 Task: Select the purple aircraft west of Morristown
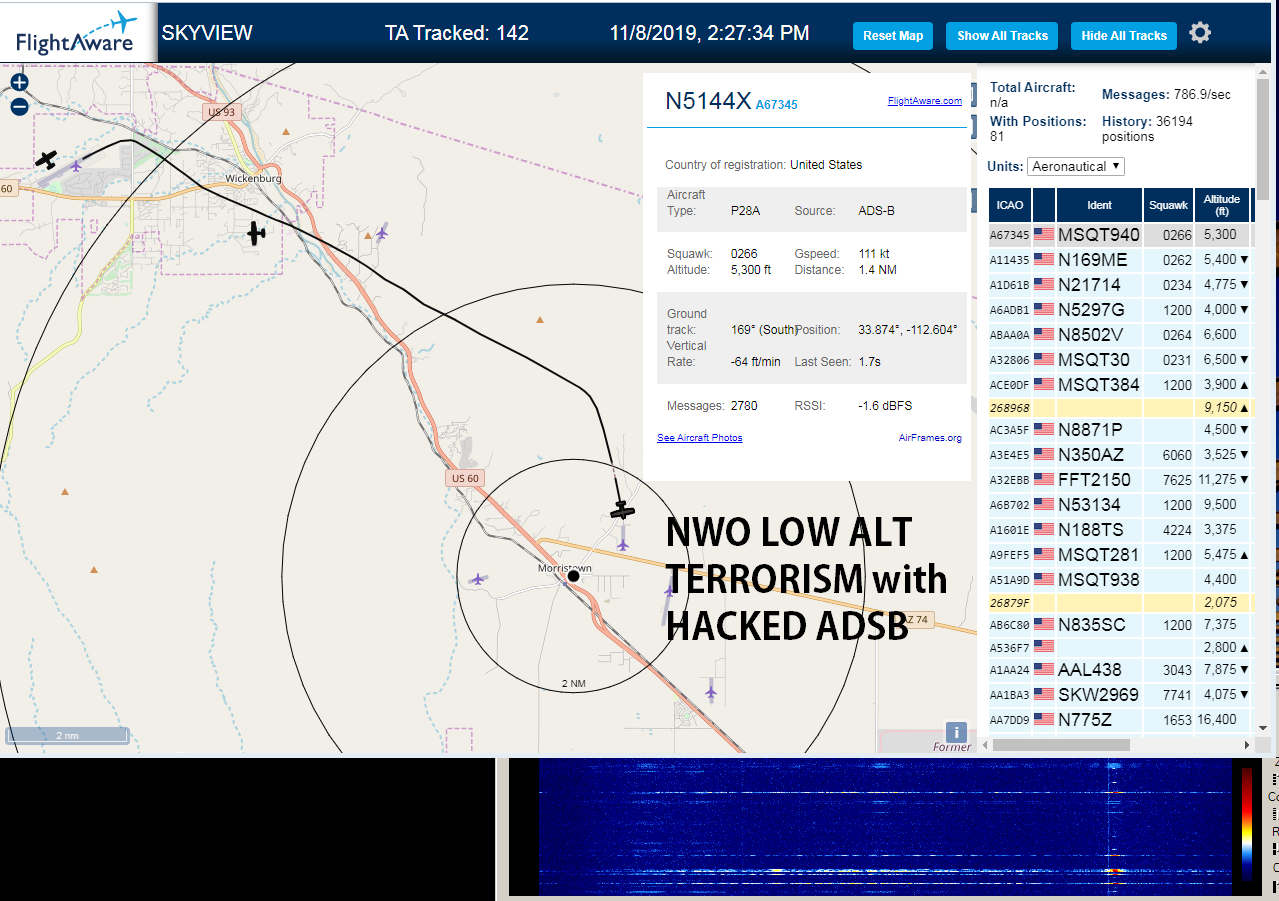point(478,578)
